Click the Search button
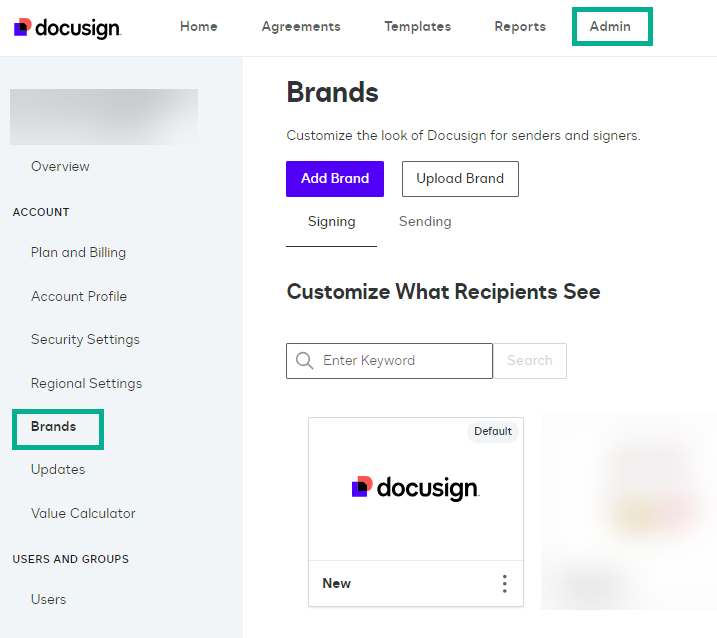The width and height of the screenshot is (717, 638). (530, 361)
